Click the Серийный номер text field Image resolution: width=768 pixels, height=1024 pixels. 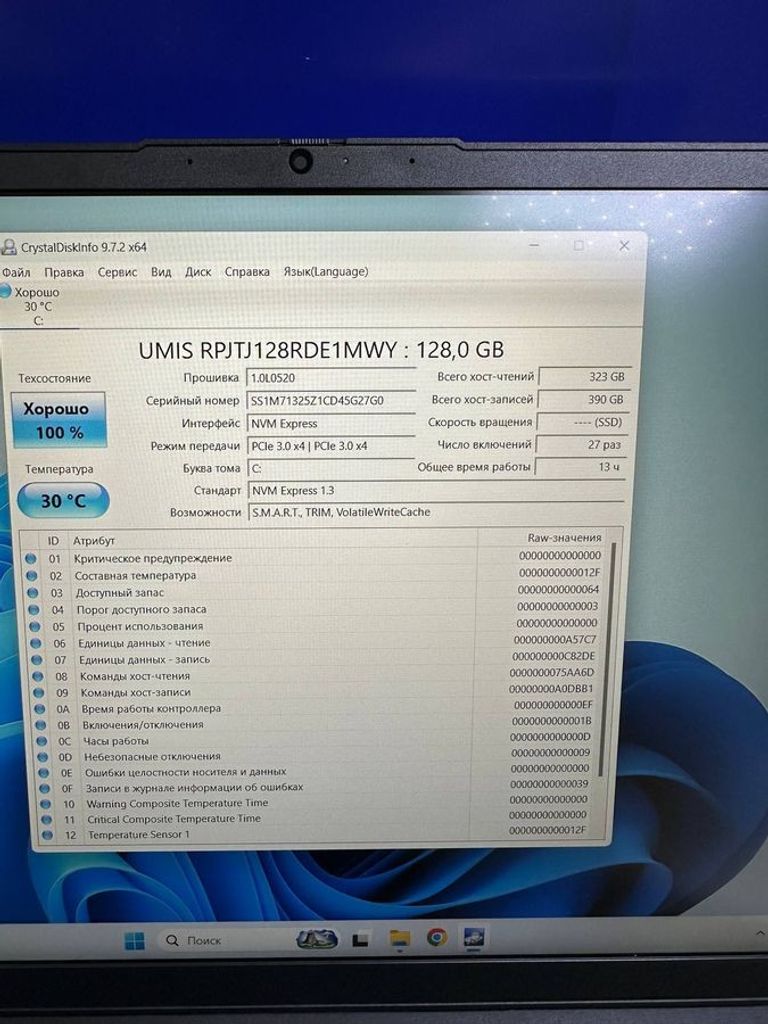pyautogui.click(x=330, y=400)
